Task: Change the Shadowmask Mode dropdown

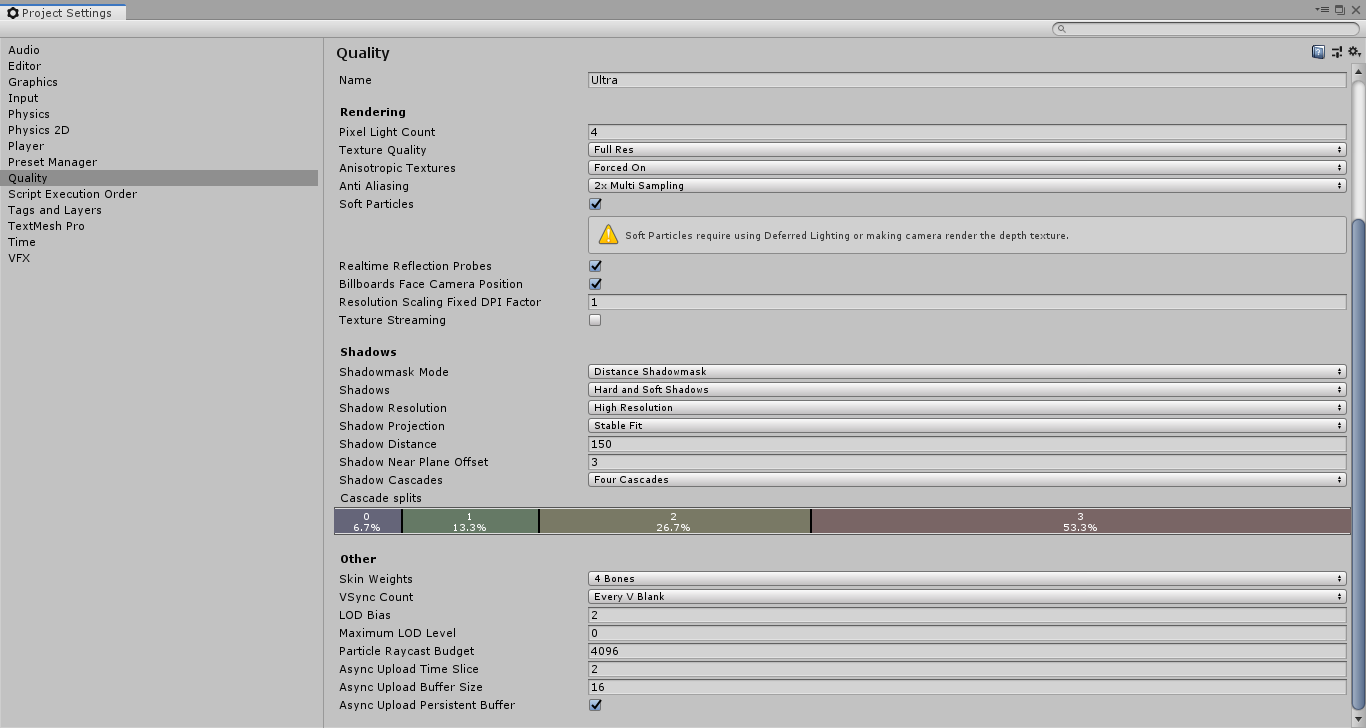Action: tap(966, 371)
